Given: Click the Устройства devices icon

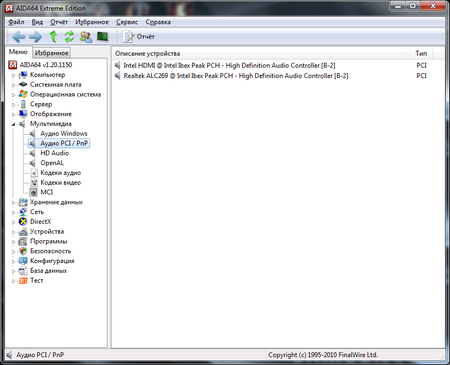Looking at the screenshot, I should [23, 232].
